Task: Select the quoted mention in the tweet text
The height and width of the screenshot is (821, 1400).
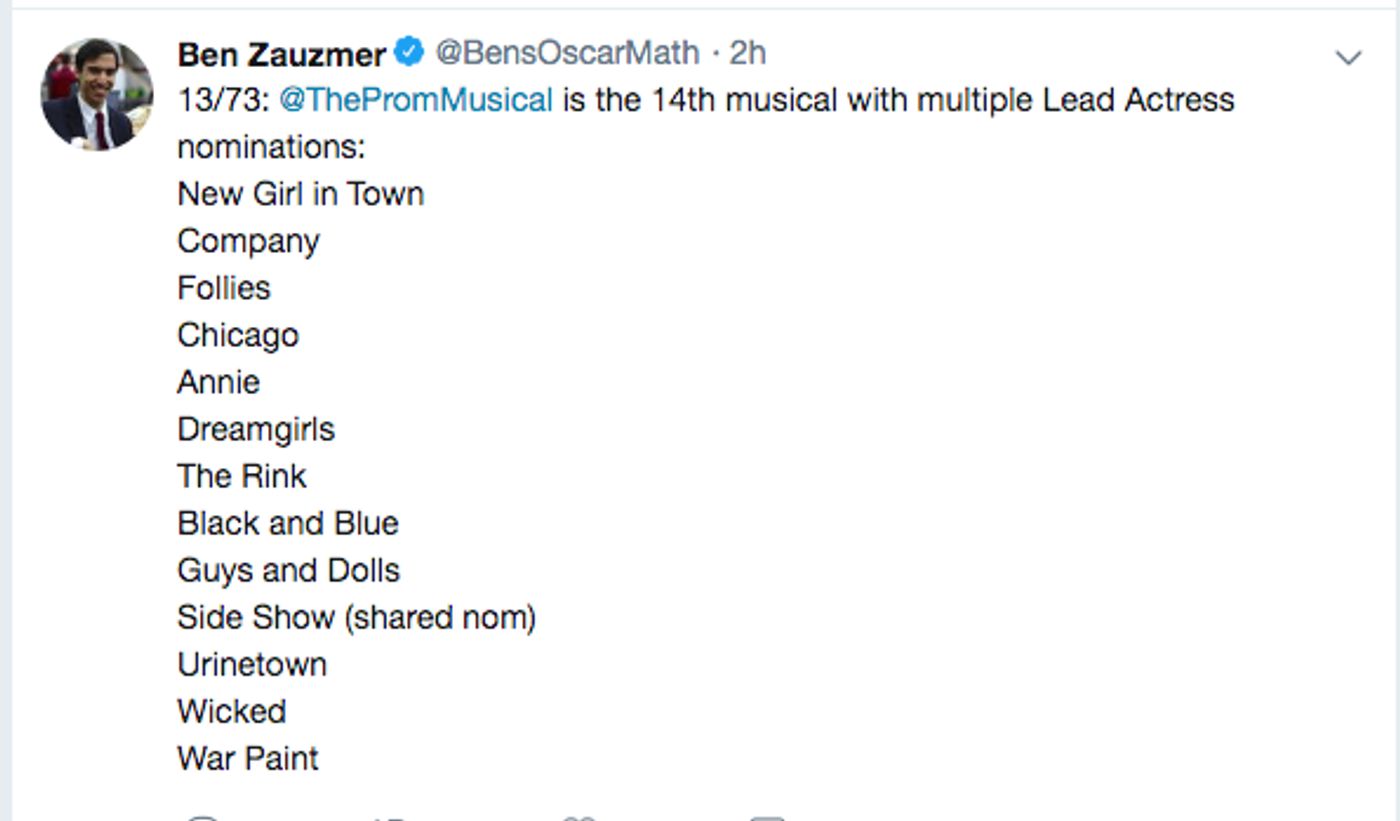Action: point(416,100)
